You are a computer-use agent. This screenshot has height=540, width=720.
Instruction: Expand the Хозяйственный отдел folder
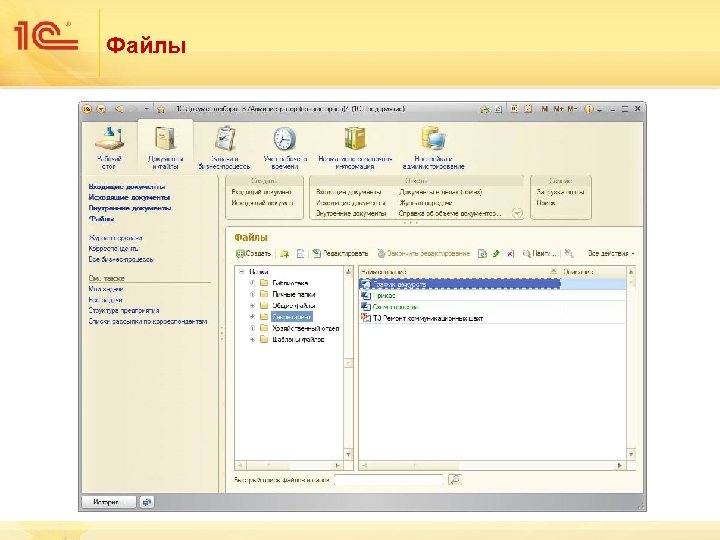coord(252,328)
